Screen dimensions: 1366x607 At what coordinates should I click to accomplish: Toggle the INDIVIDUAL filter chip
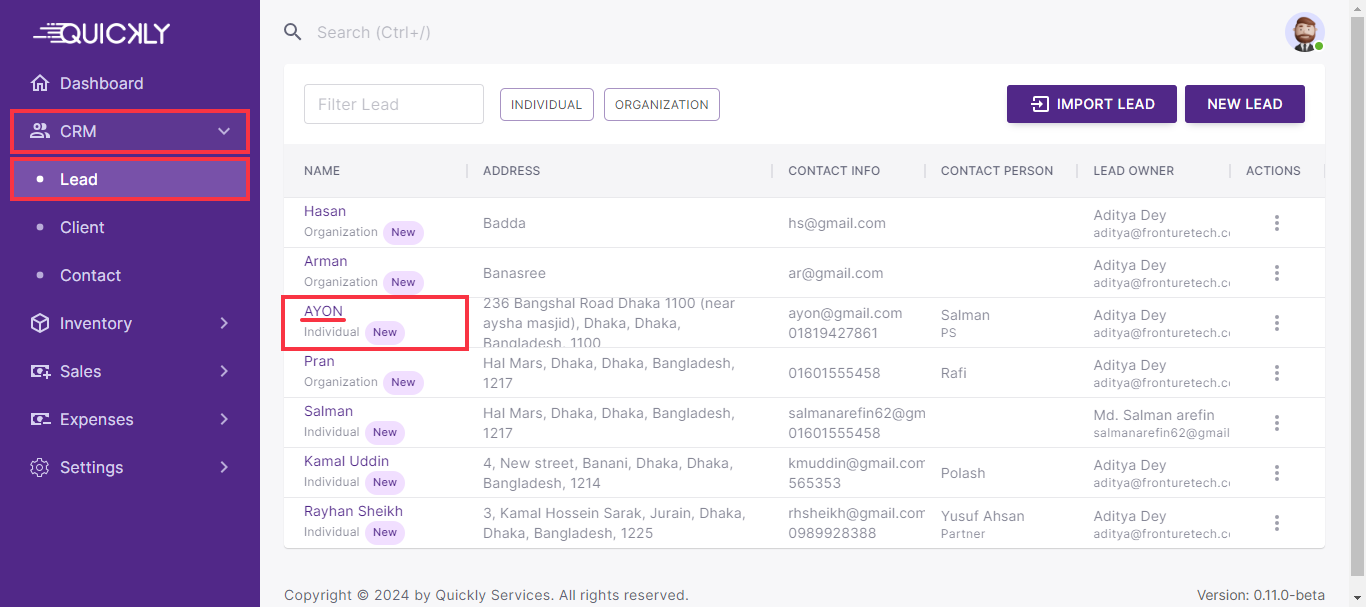[x=546, y=104]
